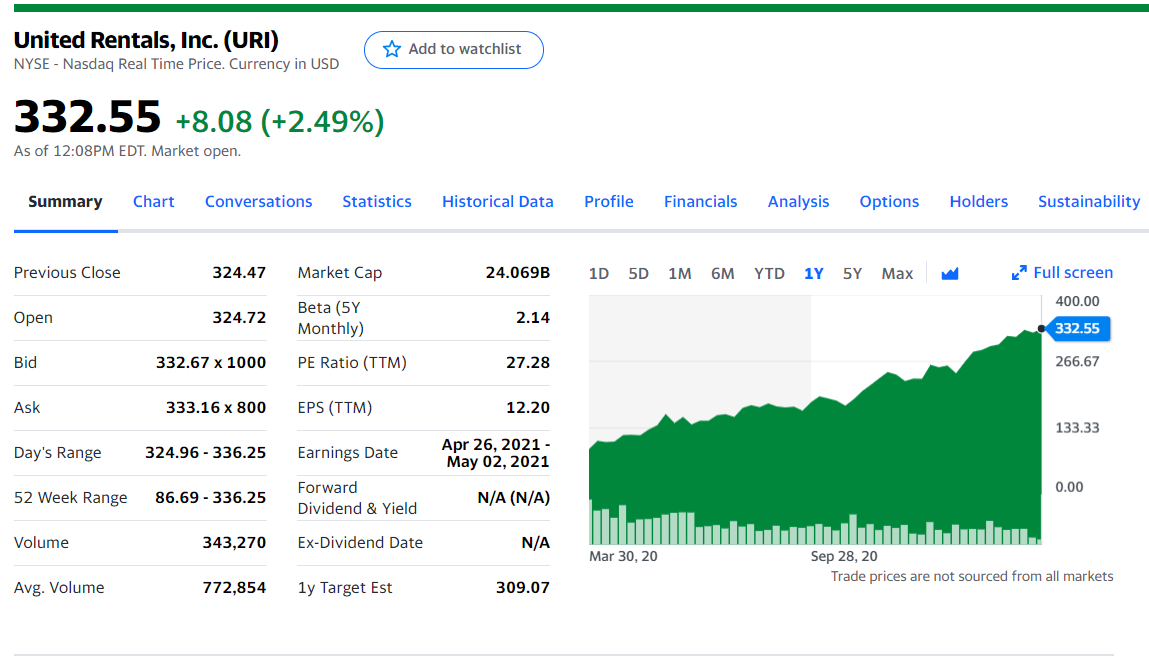
Task: Open the Chart tab
Action: [x=153, y=202]
